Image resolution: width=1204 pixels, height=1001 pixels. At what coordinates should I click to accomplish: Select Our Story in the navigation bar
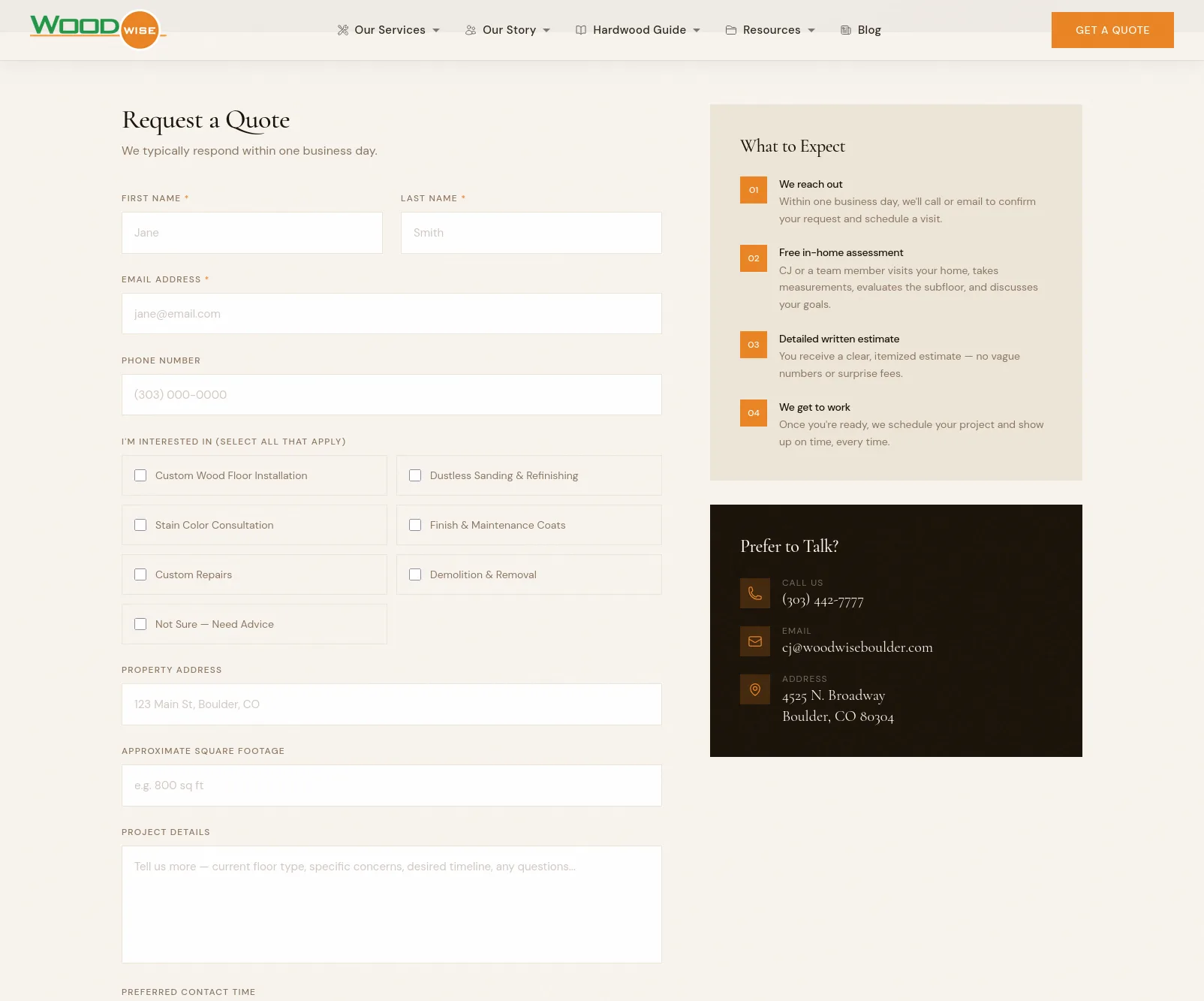510,30
